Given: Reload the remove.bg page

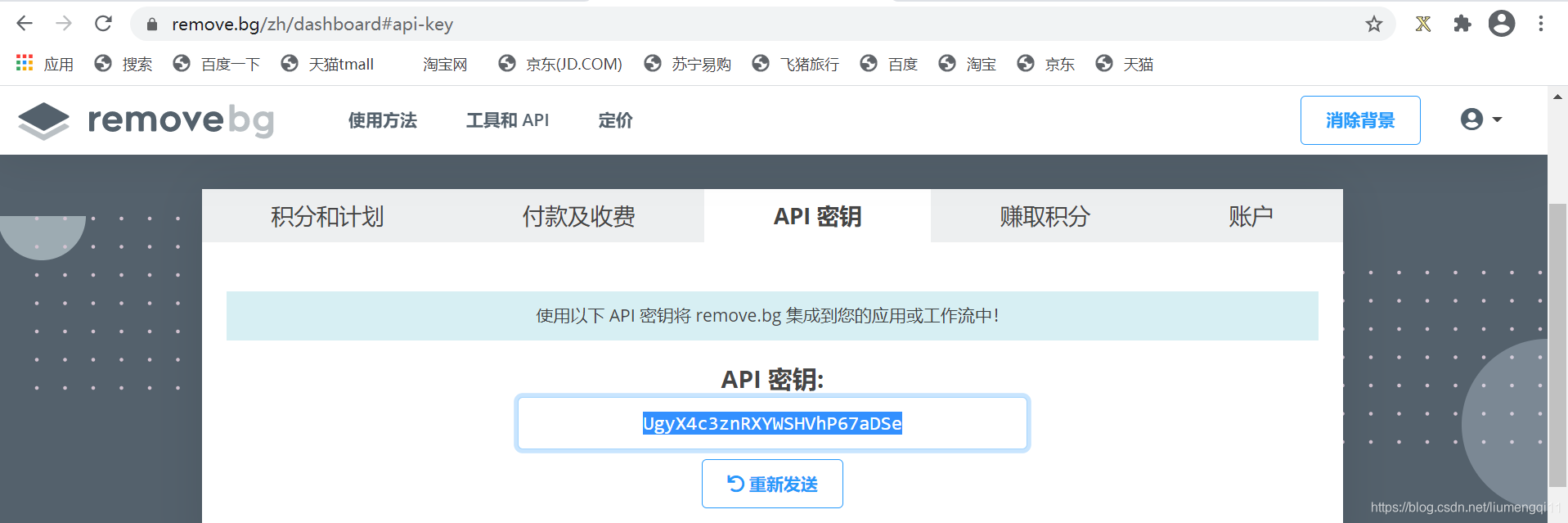Looking at the screenshot, I should point(103,24).
